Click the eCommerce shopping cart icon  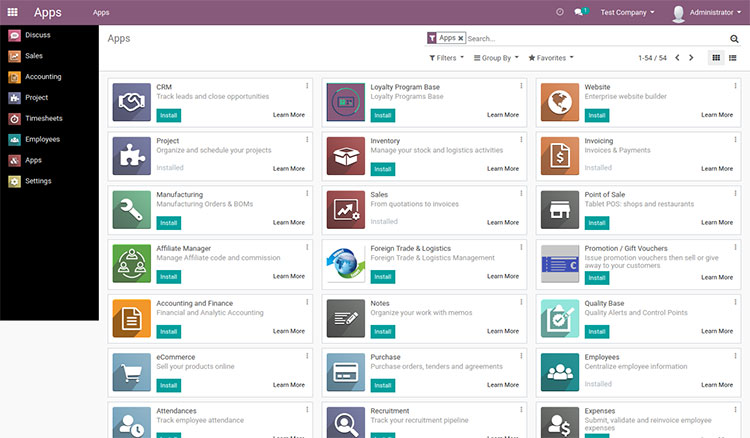132,371
